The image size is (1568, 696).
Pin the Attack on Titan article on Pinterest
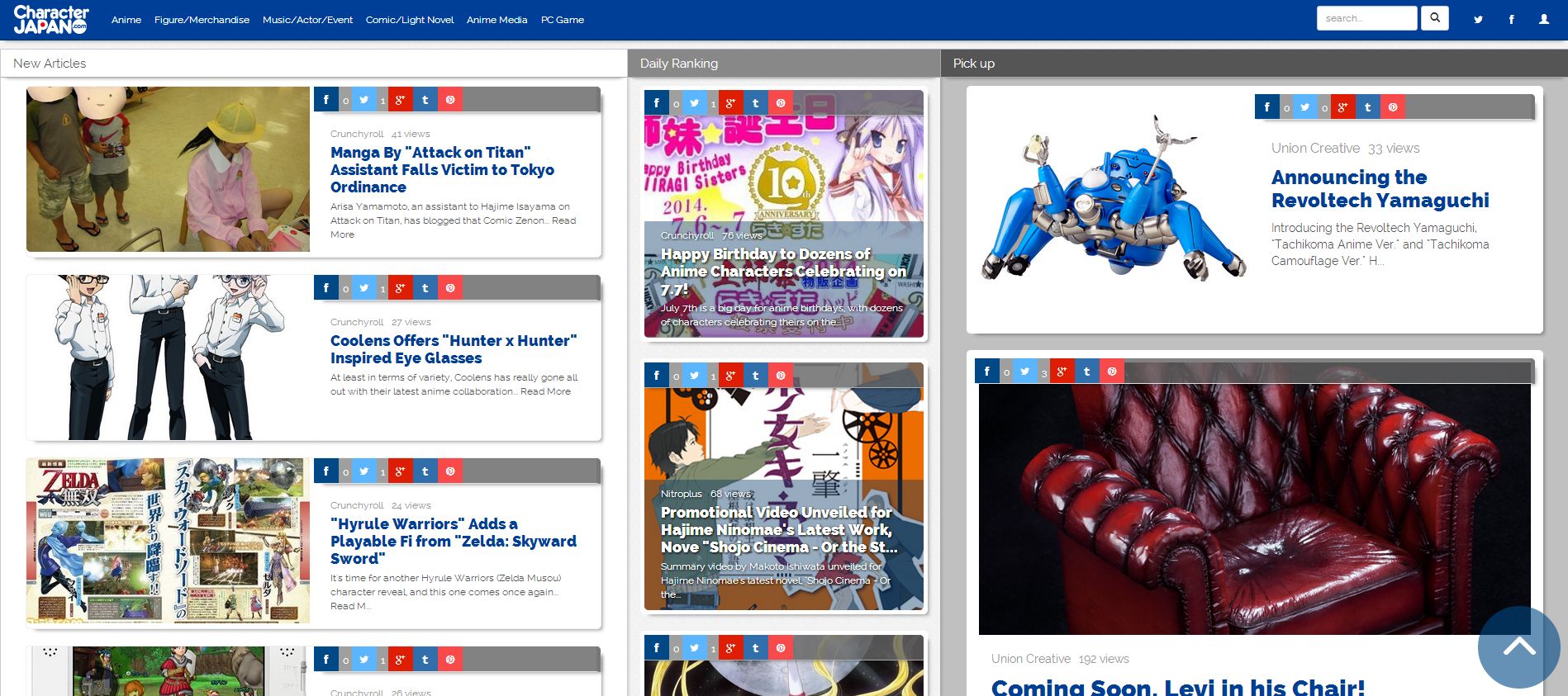[x=450, y=100]
